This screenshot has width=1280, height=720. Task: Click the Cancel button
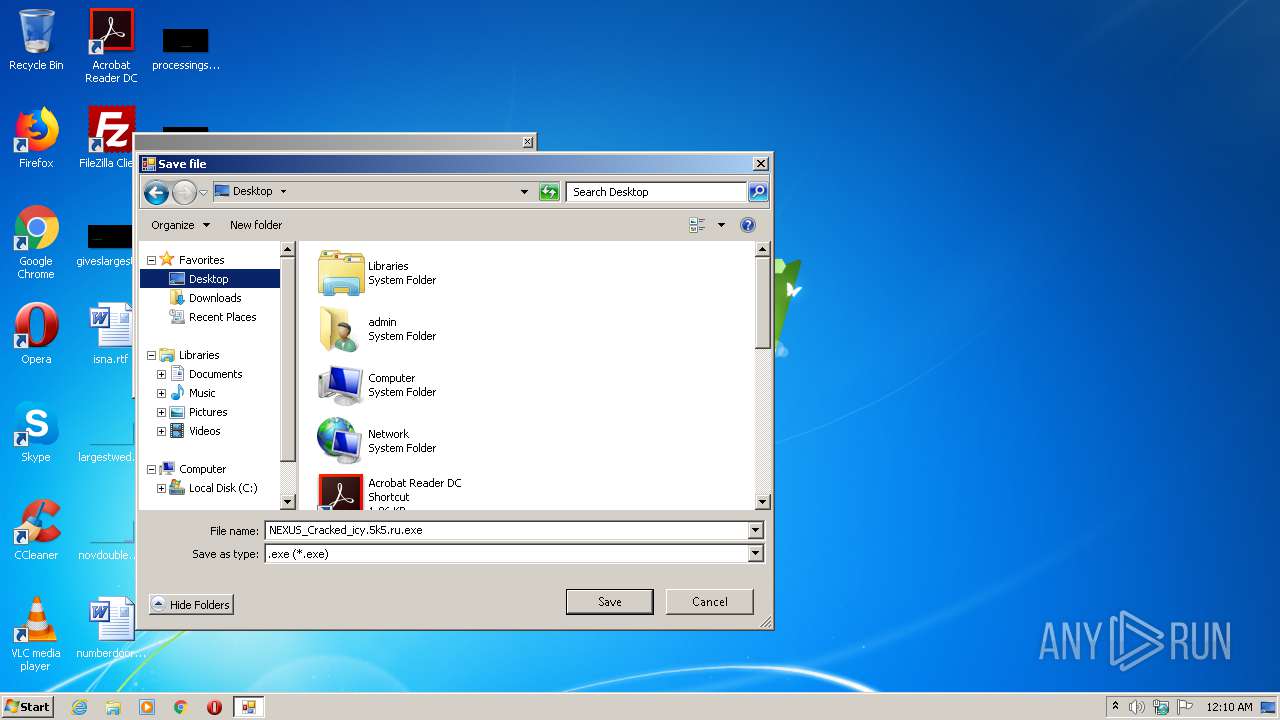pyautogui.click(x=710, y=602)
